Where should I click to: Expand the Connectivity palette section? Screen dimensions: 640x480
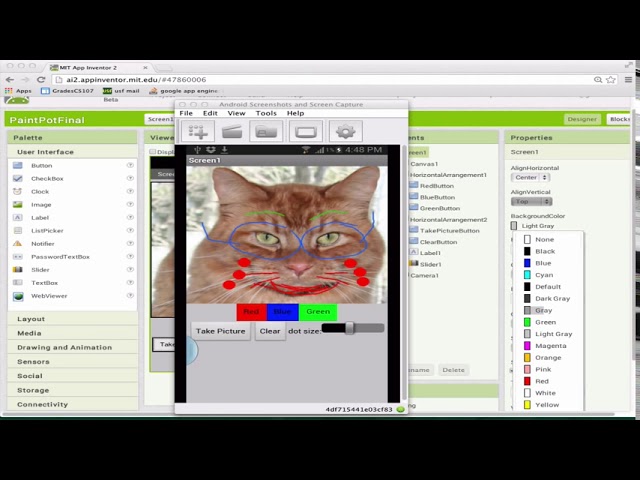pyautogui.click(x=73, y=404)
